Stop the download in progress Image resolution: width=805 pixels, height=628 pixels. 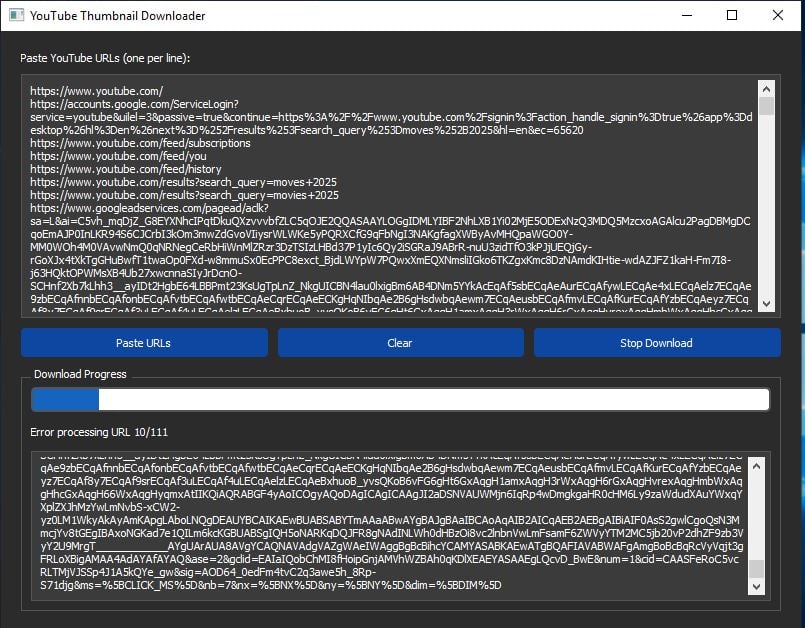coord(656,343)
